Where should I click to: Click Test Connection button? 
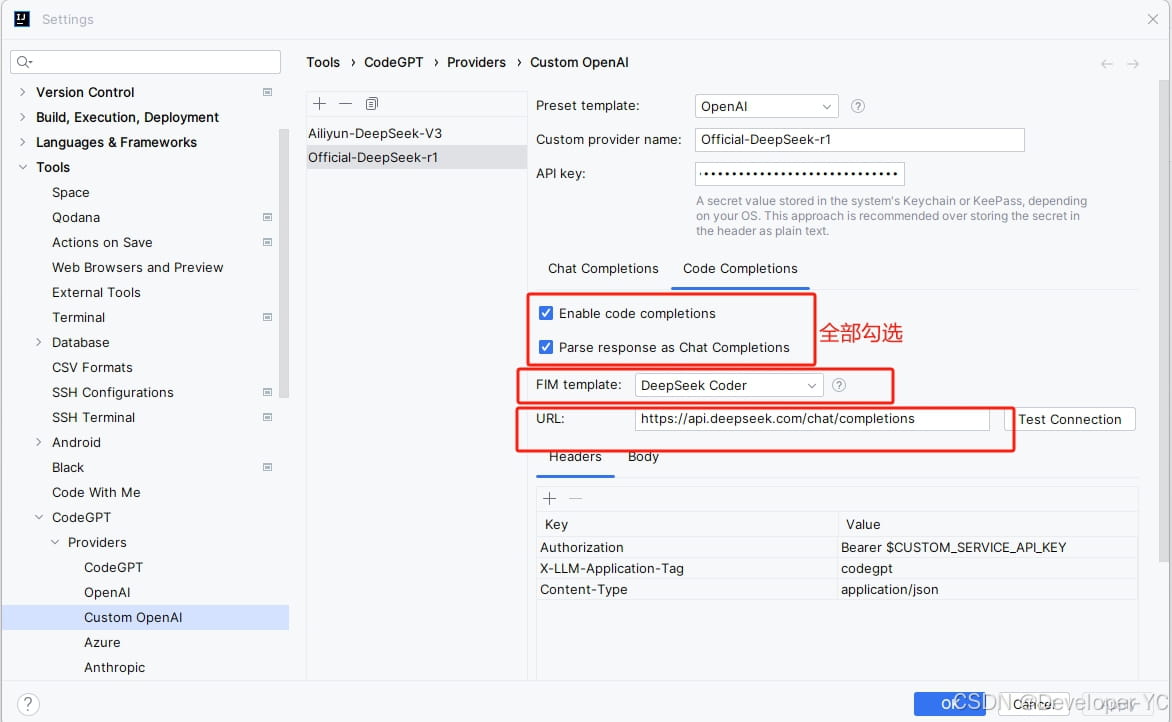pos(1070,419)
